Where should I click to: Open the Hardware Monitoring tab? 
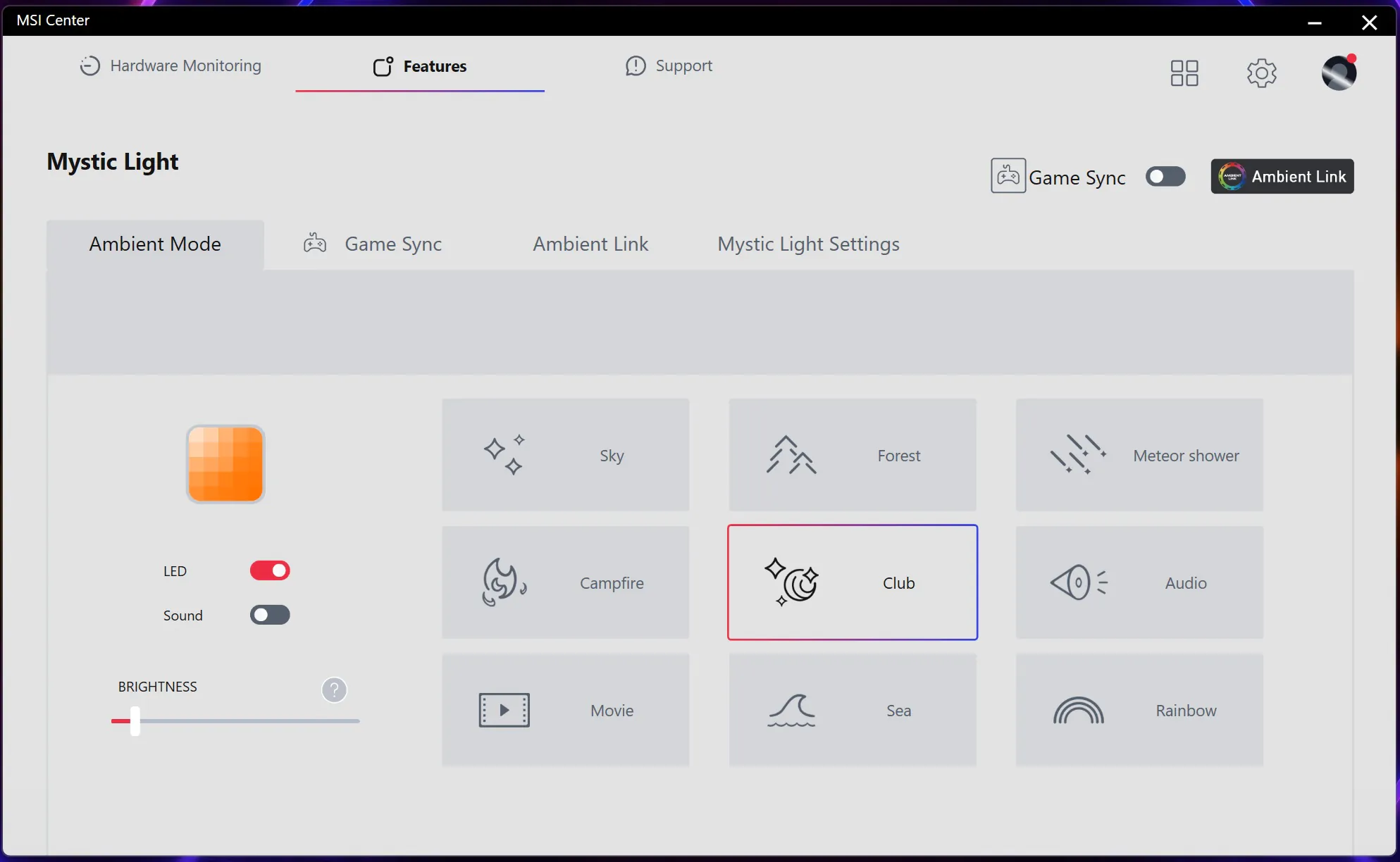pyautogui.click(x=170, y=65)
